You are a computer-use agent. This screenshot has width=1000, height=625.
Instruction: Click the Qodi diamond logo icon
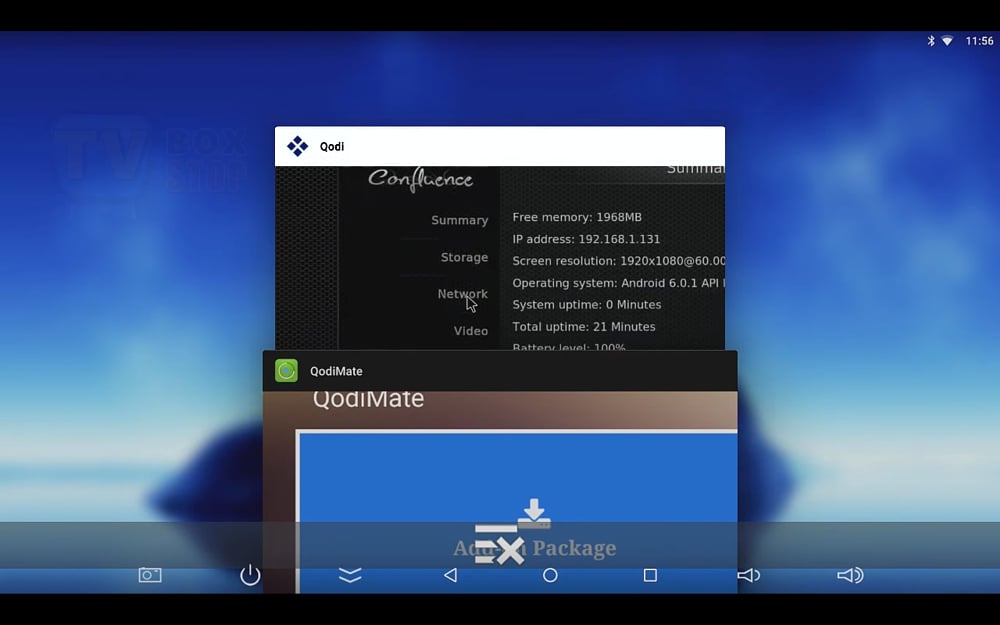pos(297,146)
